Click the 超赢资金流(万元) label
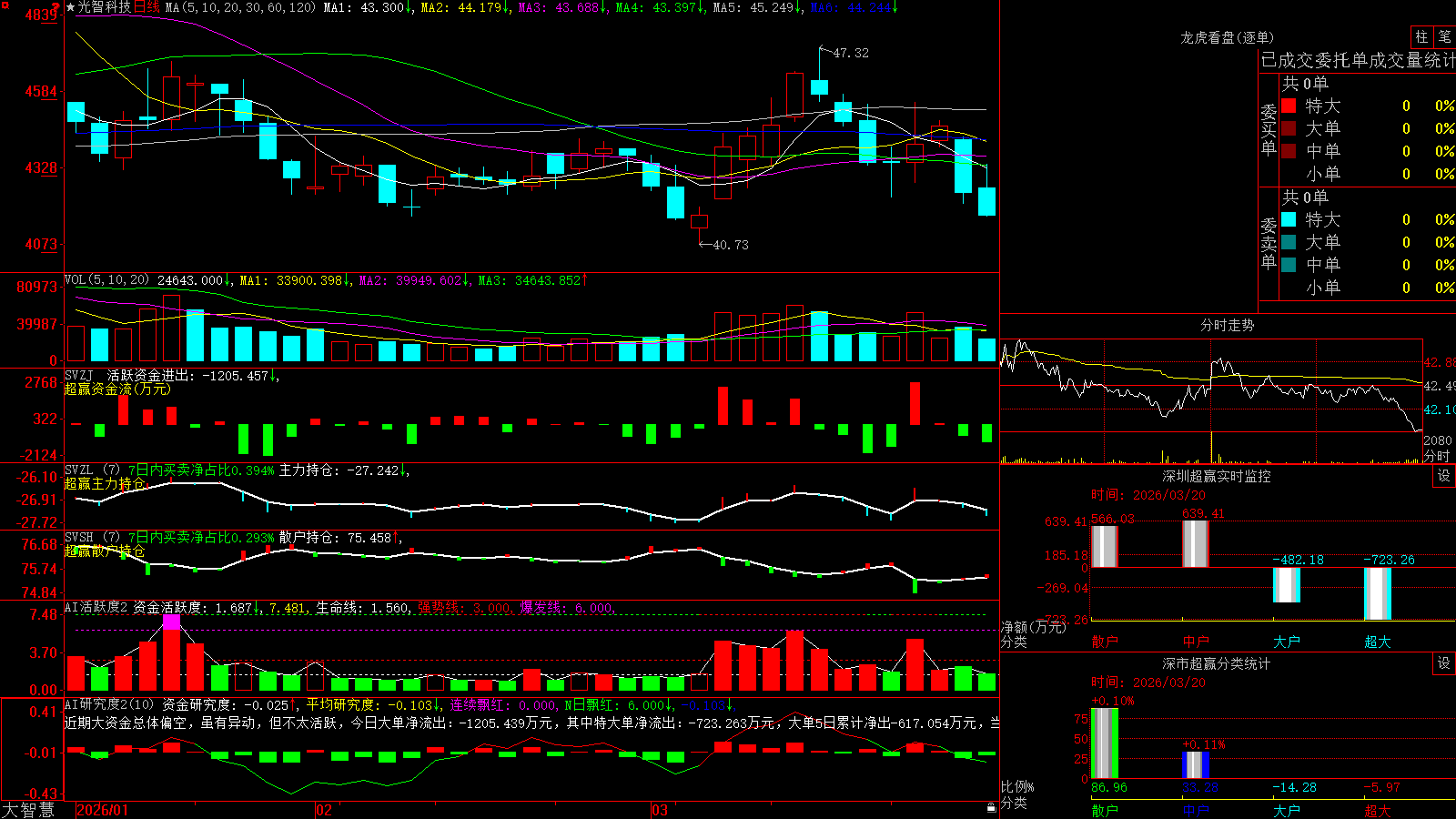The image size is (1456, 819). pyautogui.click(x=117, y=389)
